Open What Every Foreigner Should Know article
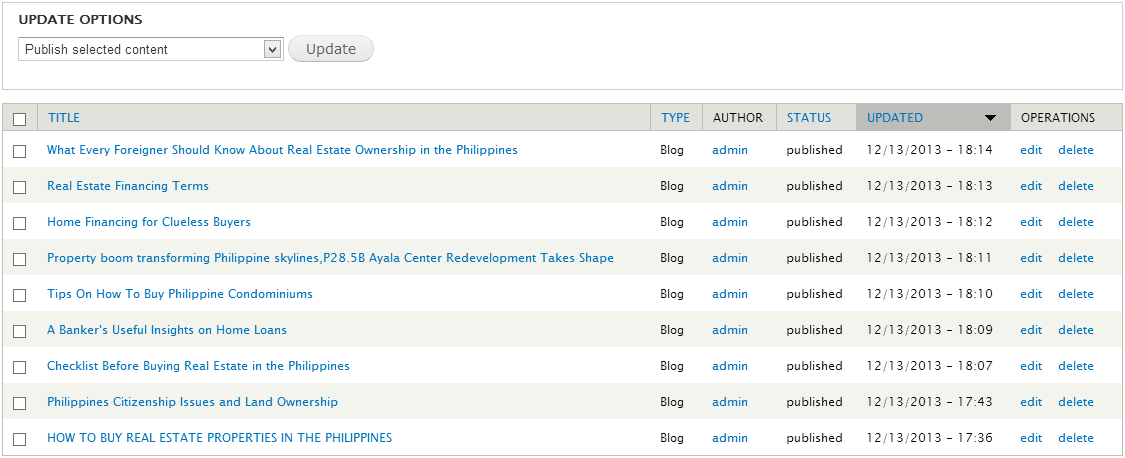This screenshot has height=458, width=1125. coord(282,150)
